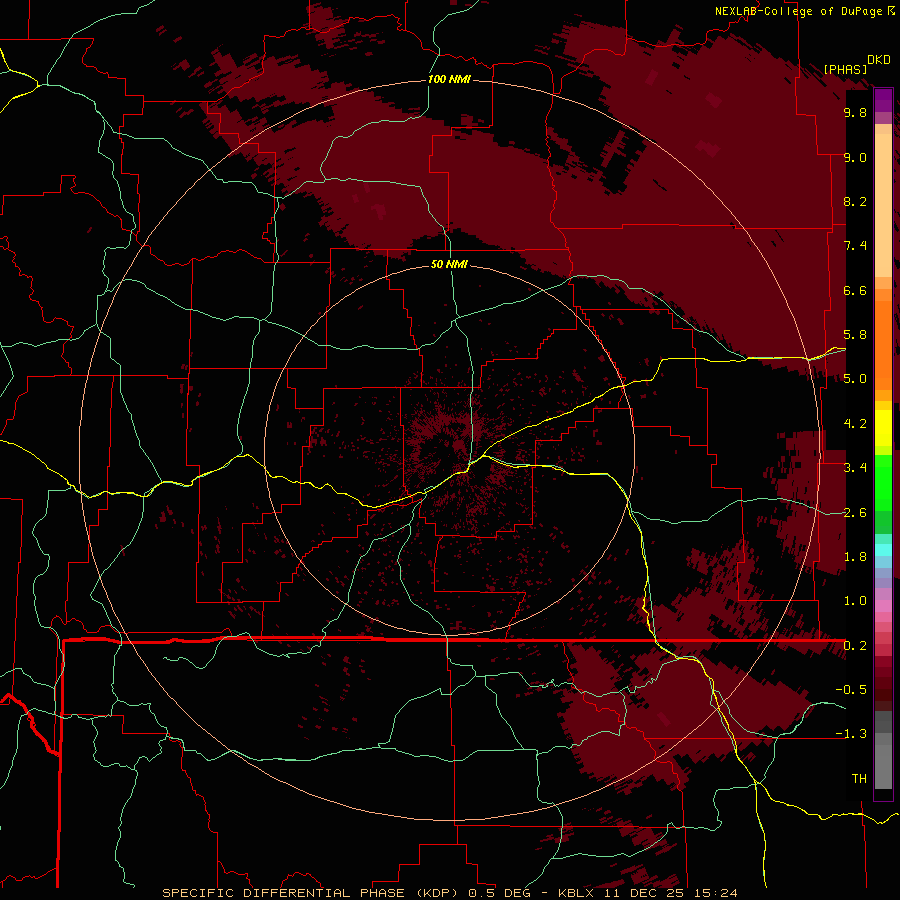Click the TH label on the scale
The width and height of the screenshot is (900, 900).
[859, 779]
